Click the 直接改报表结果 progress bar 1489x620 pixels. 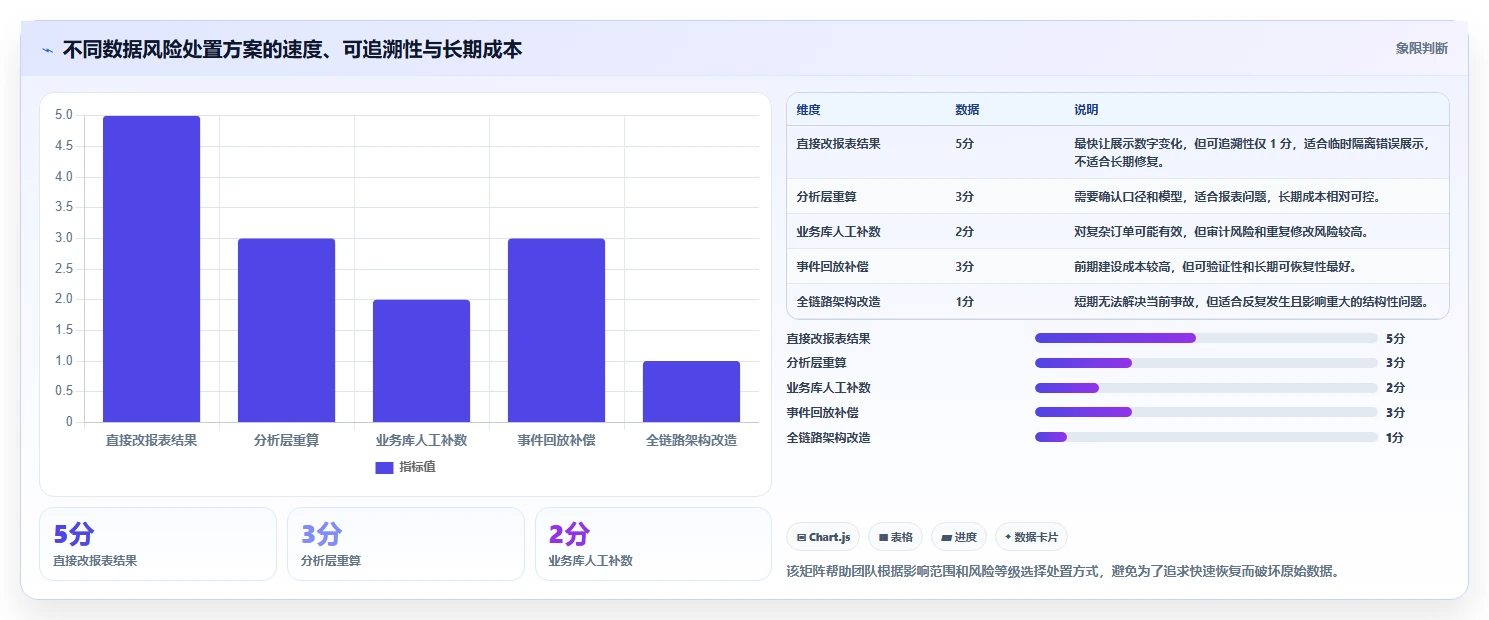[1206, 338]
